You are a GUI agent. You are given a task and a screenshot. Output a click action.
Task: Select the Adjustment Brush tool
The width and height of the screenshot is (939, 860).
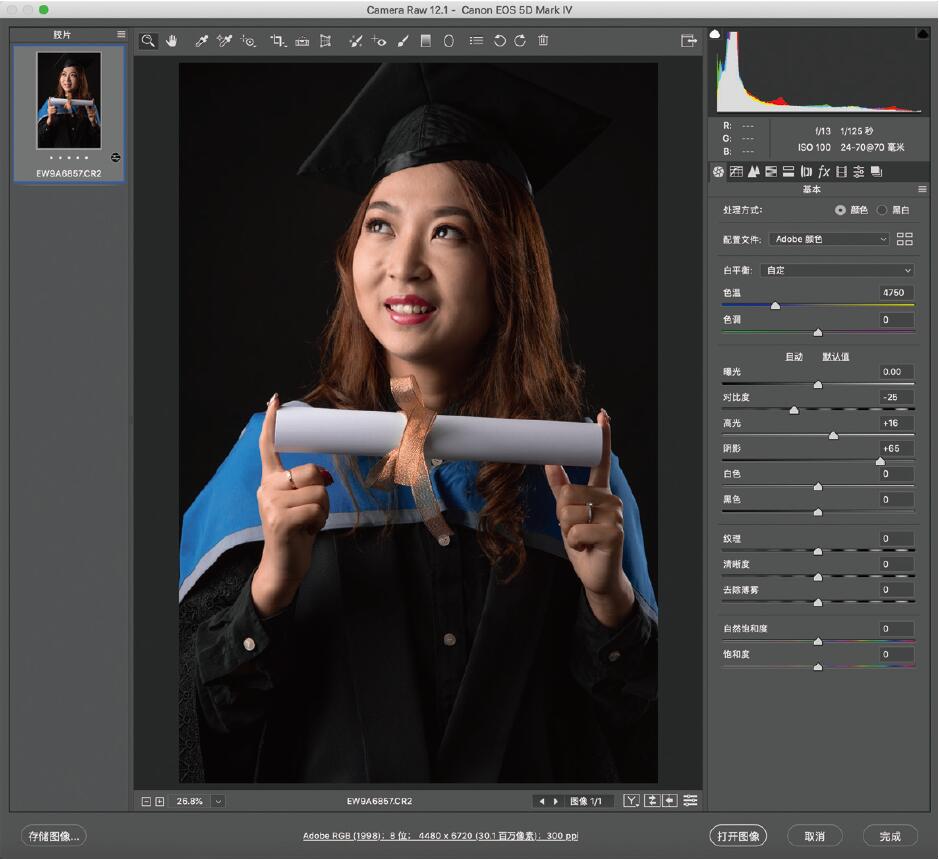[403, 41]
